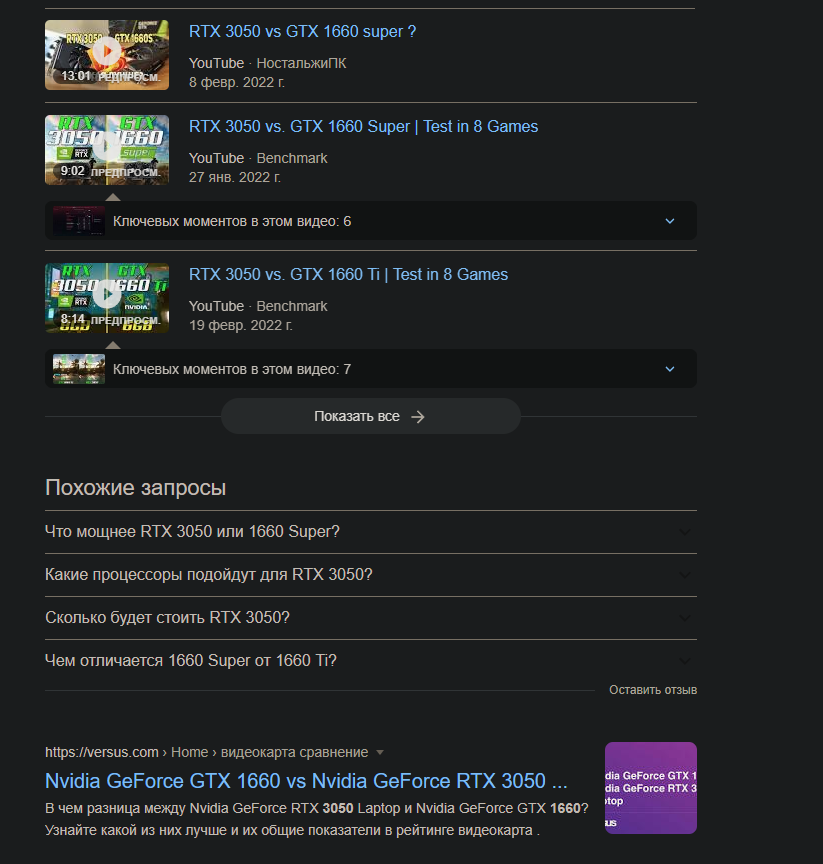This screenshot has width=823, height=864.
Task: Open small key-moments preview thumbnail for 7 moments
Action: (79, 369)
